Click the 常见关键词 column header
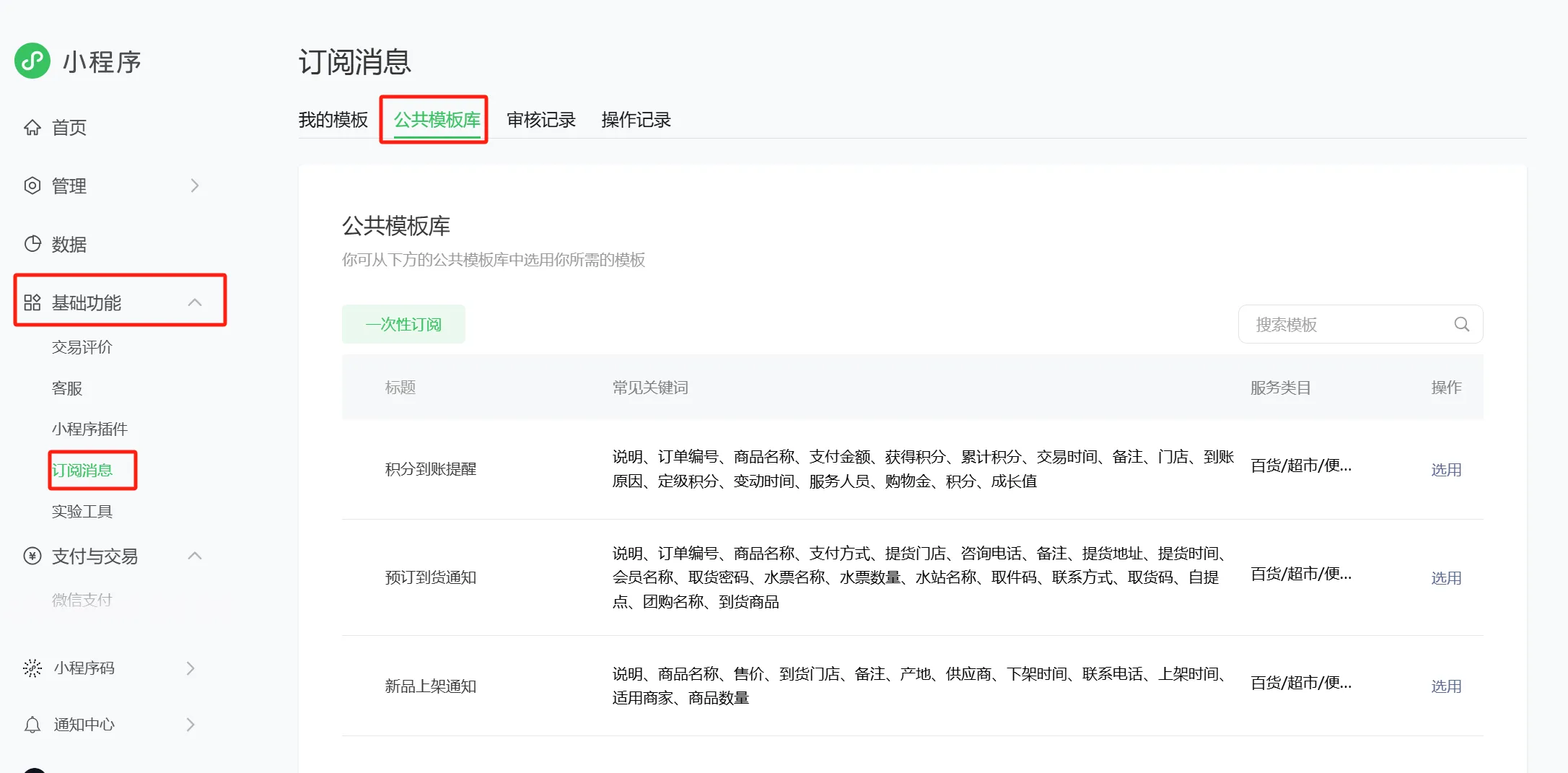 pos(650,388)
